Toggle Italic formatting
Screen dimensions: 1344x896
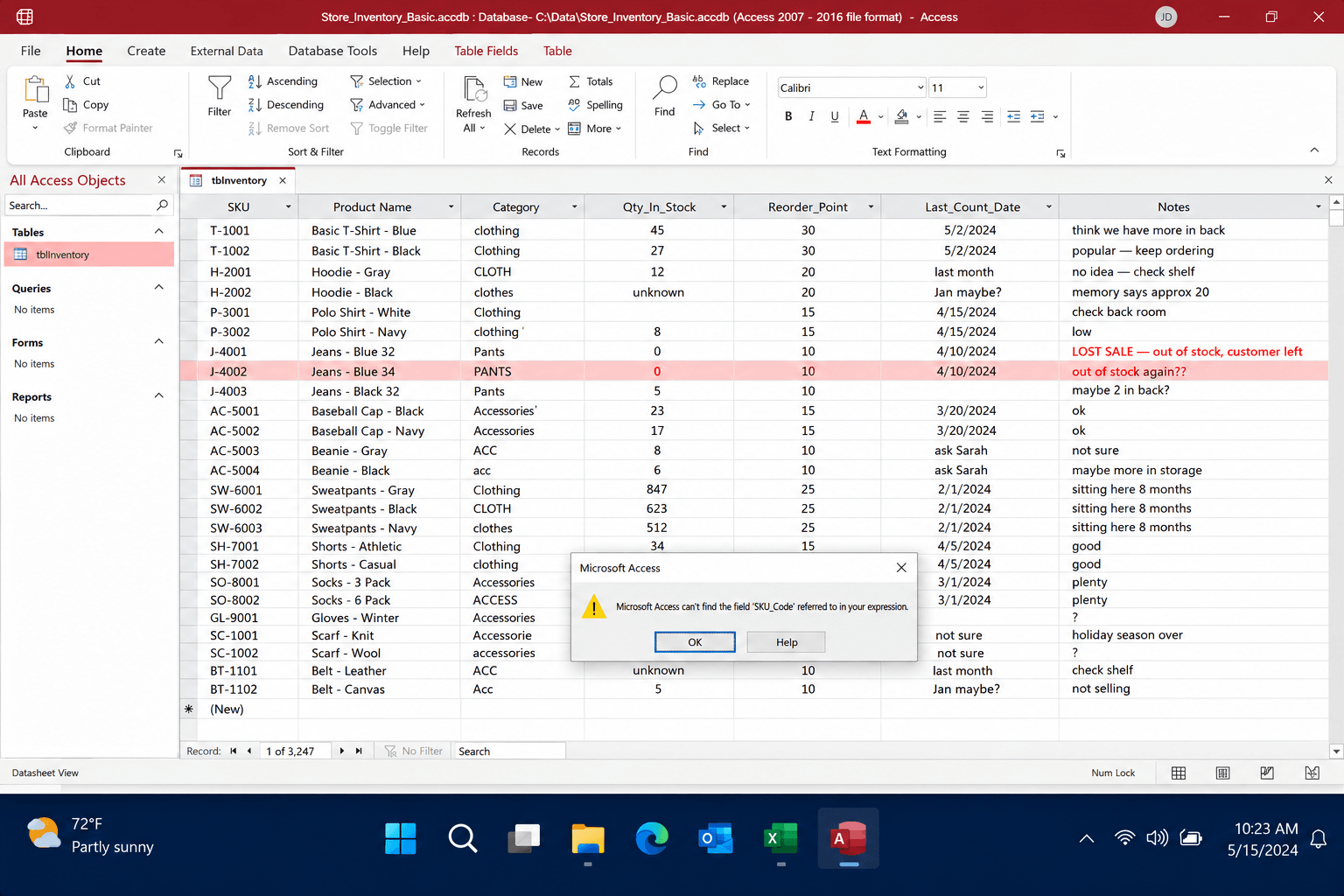811,116
